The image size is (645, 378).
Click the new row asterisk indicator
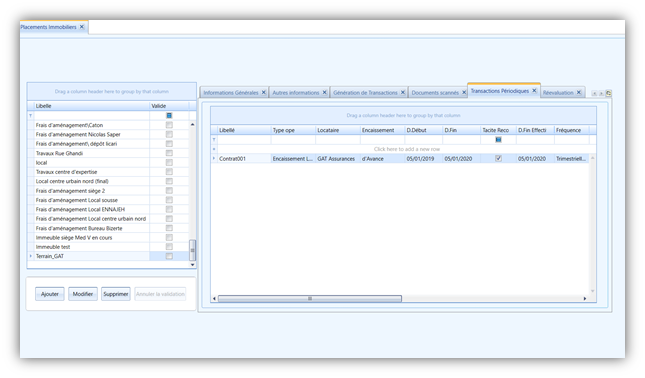tap(214, 149)
